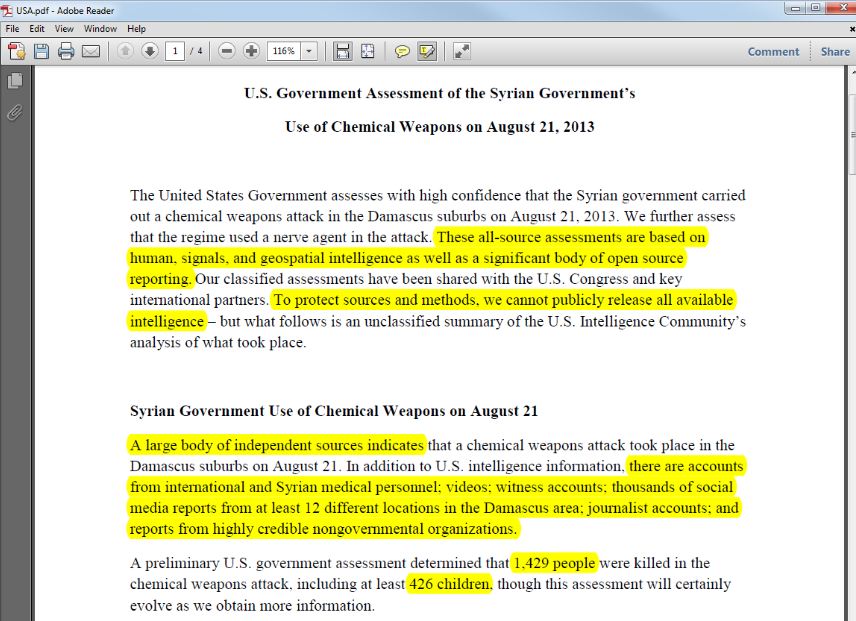856x621 pixels.
Task: Expand the Attachments paperclip panel
Action: tap(15, 111)
